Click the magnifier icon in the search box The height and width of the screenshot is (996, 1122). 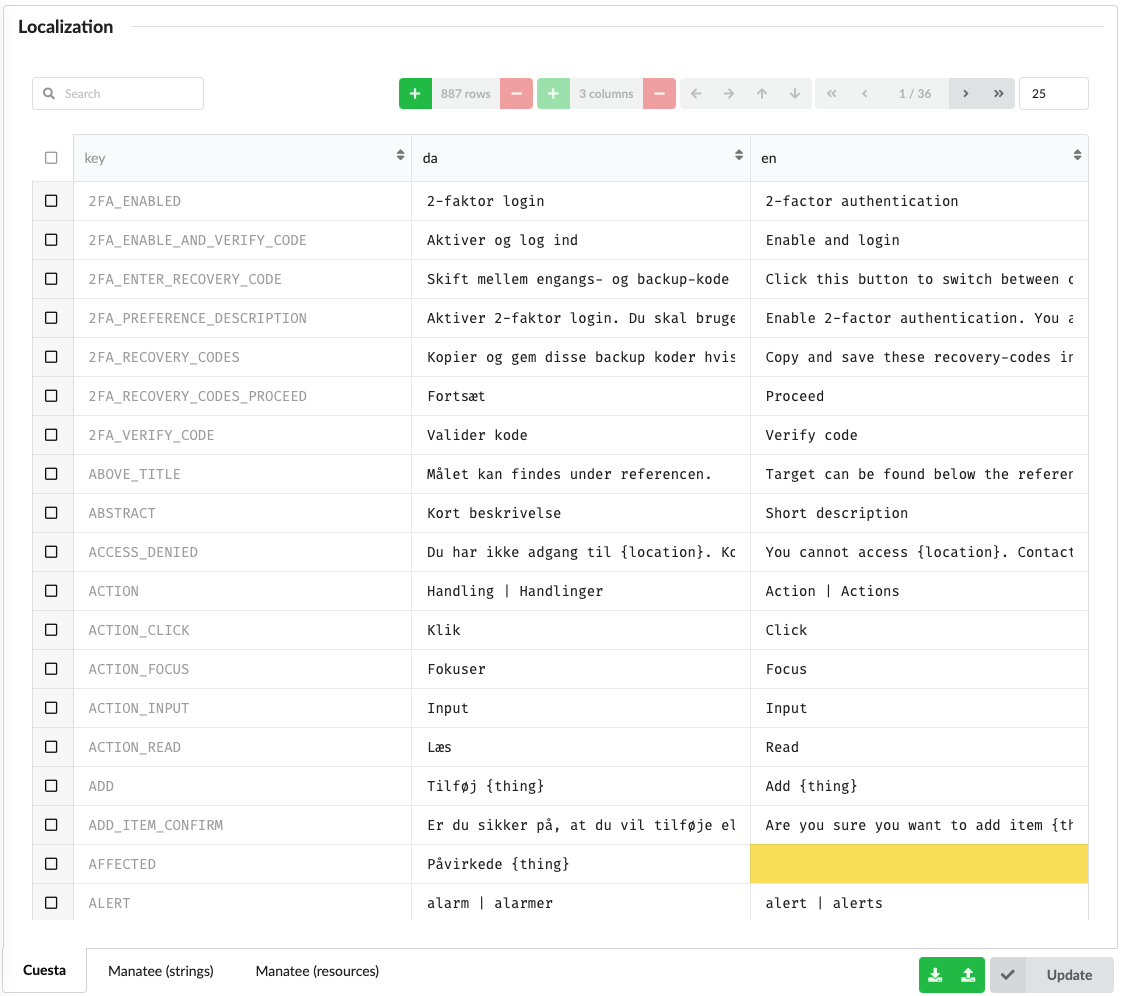(x=49, y=94)
